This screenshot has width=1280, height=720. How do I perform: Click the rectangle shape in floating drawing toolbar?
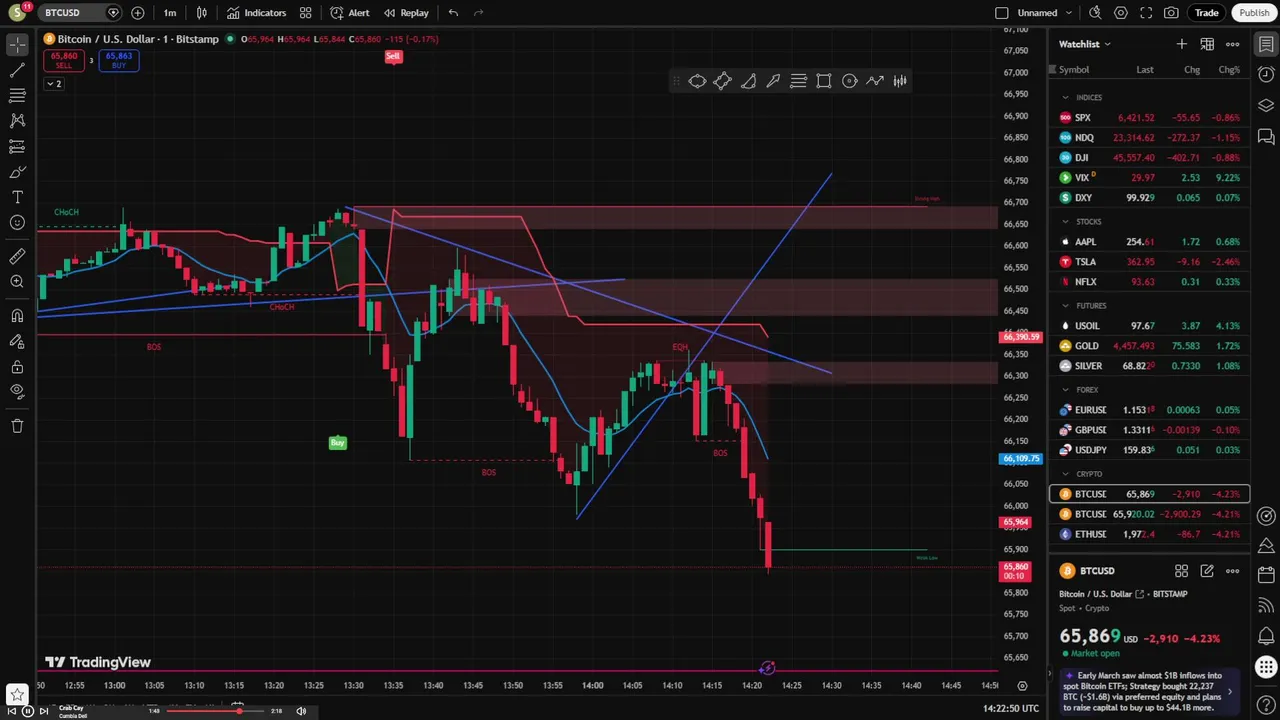[824, 81]
